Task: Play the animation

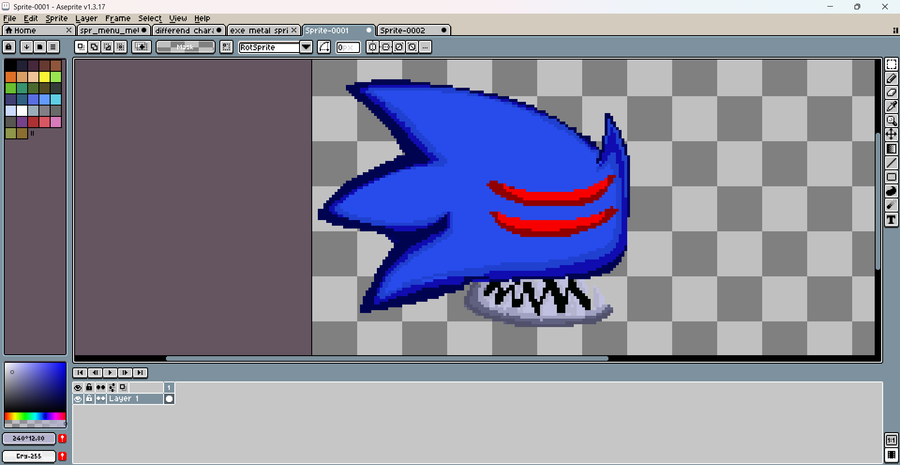Action: pyautogui.click(x=110, y=373)
